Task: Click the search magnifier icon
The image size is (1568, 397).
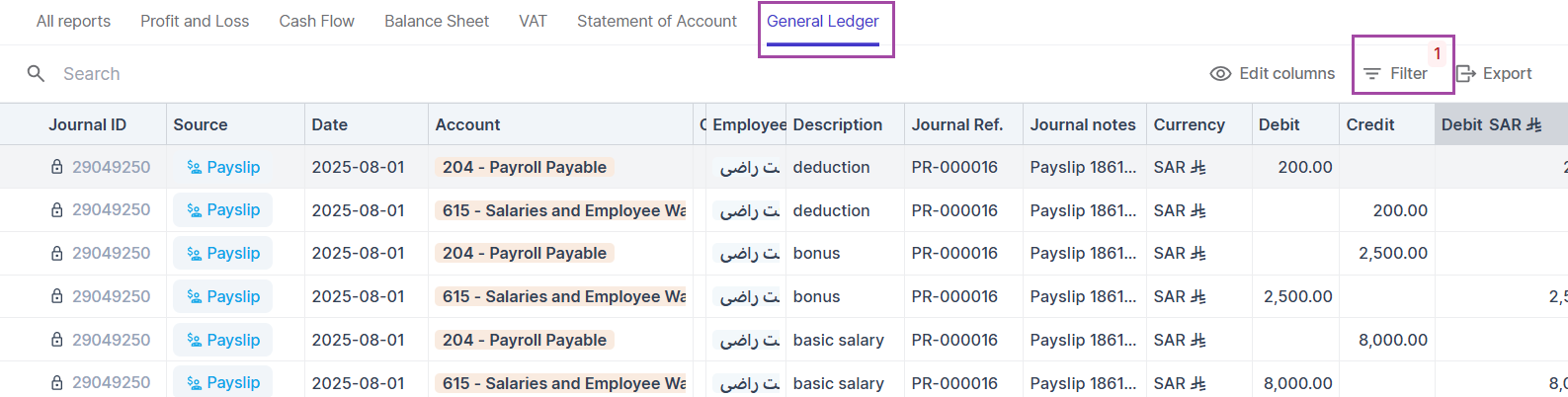Action: click(36, 74)
